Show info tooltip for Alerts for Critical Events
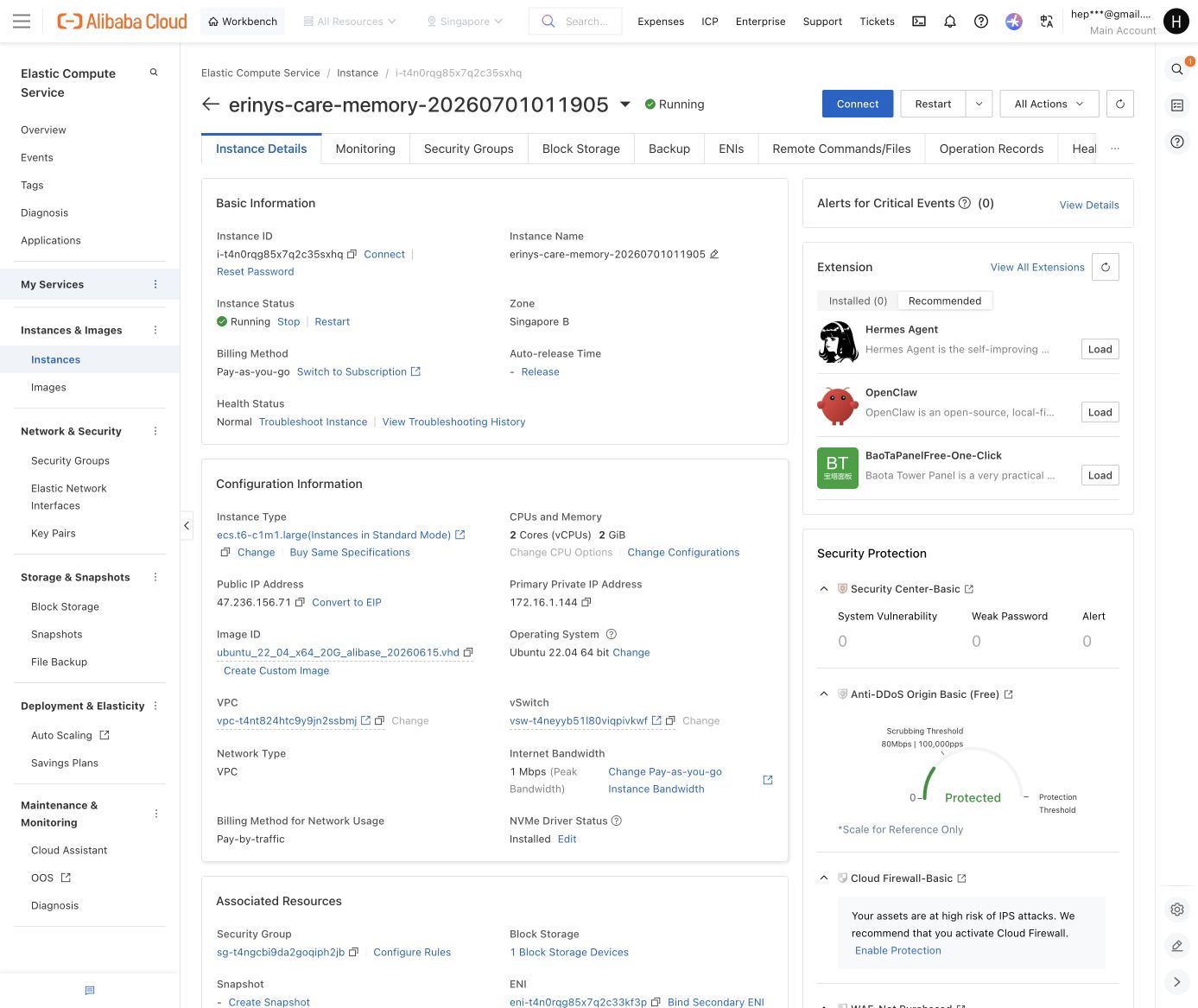Image resolution: width=1198 pixels, height=1008 pixels. tap(965, 203)
